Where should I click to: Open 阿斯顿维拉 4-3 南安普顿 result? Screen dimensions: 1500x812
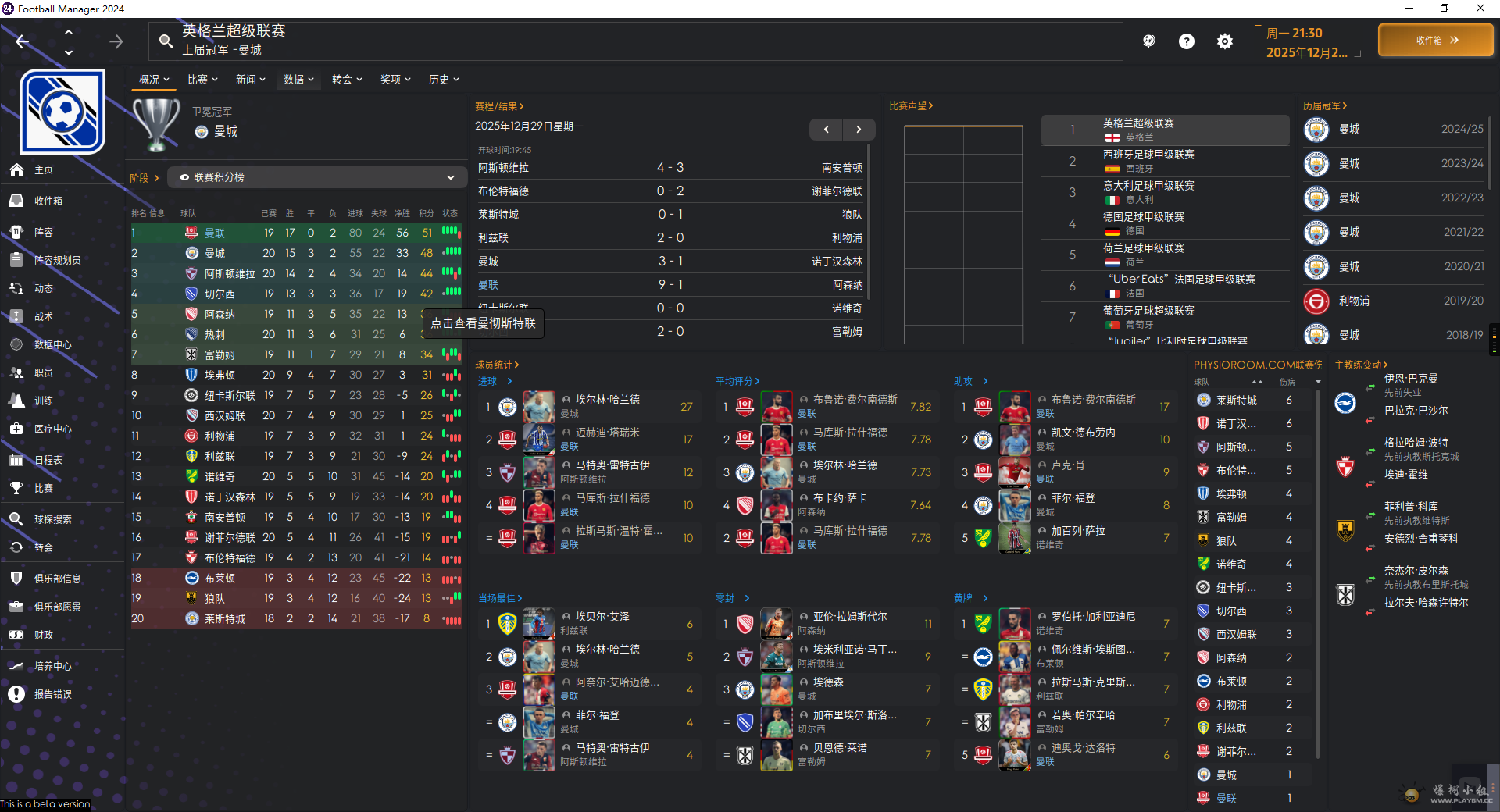[x=670, y=168]
